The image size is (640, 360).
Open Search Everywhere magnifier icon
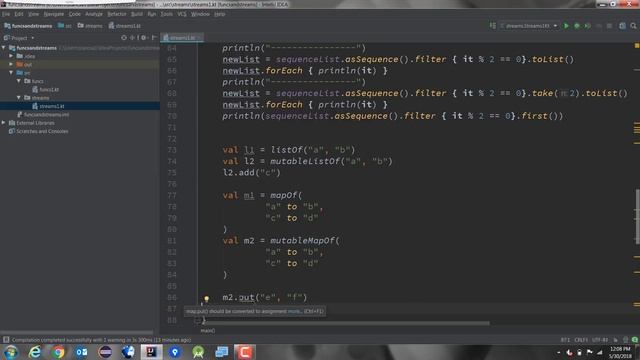633,26
